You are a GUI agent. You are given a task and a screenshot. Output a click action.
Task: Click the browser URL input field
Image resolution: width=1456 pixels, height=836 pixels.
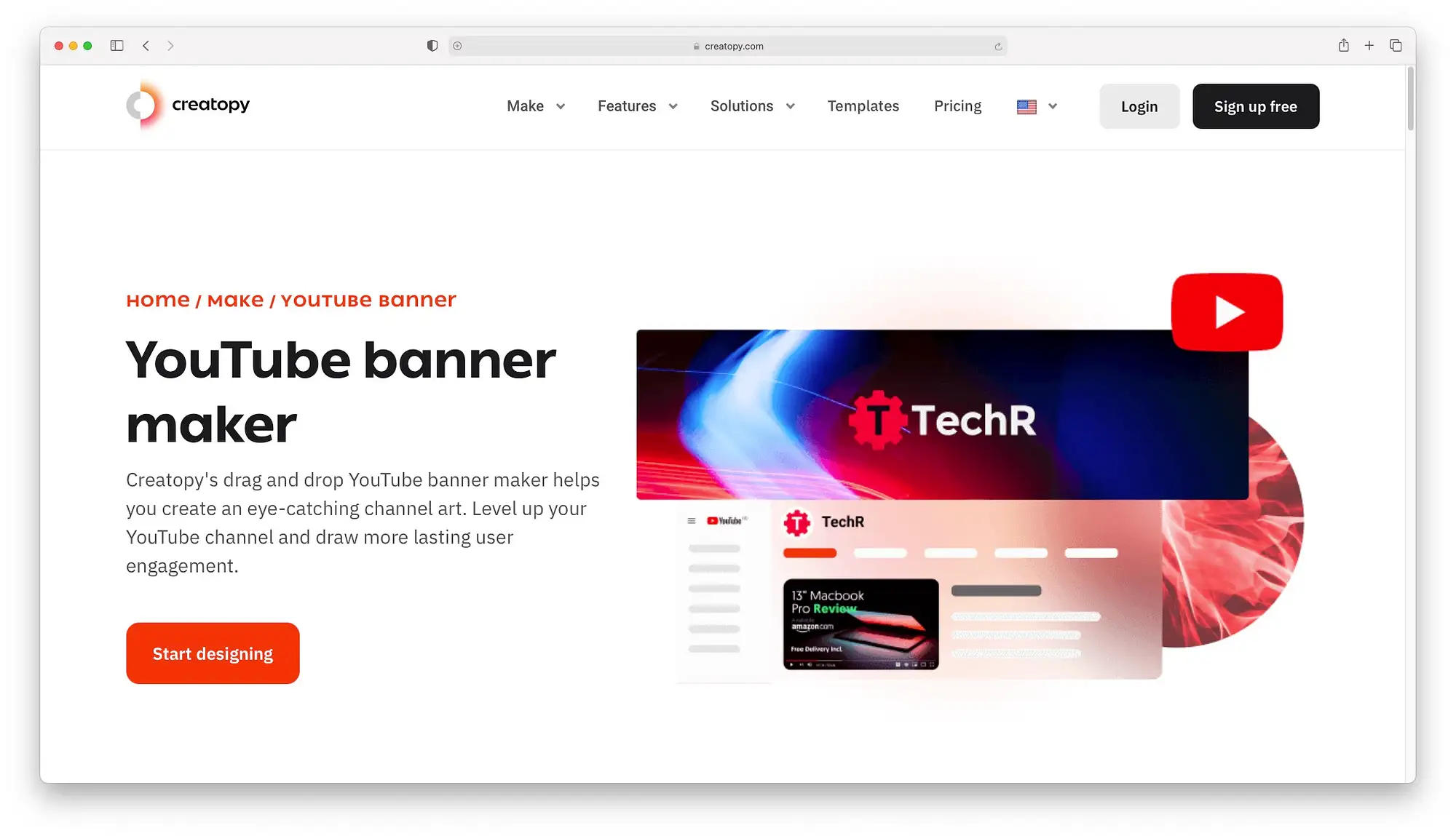click(x=727, y=46)
